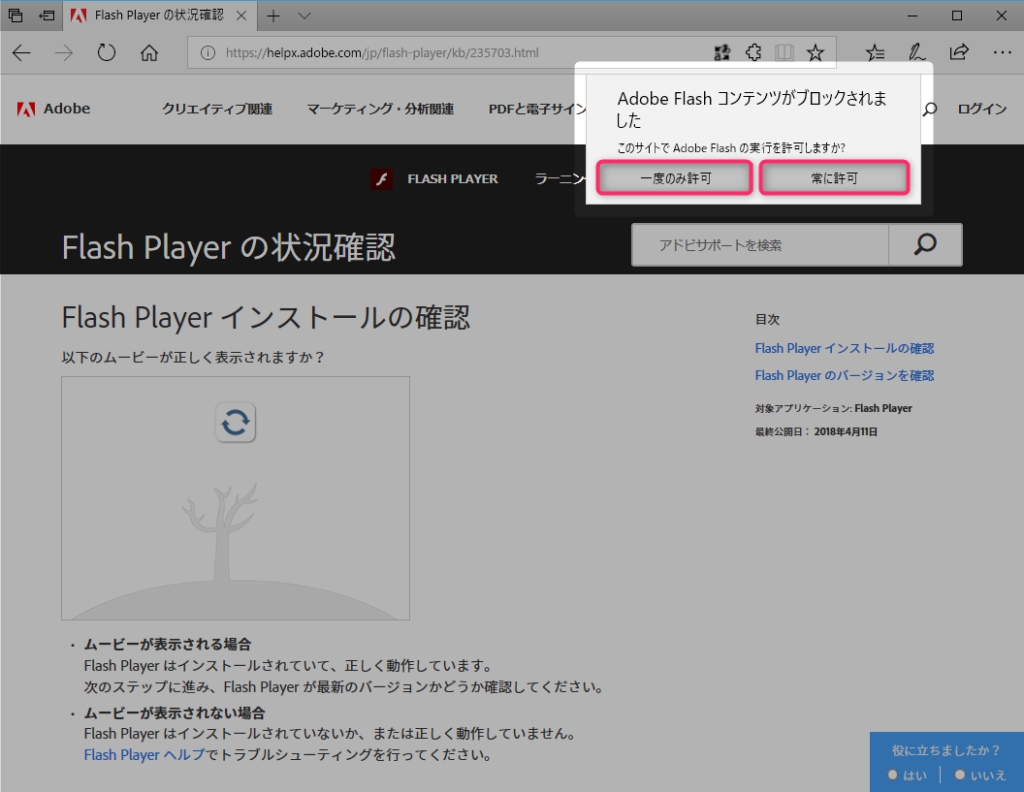This screenshot has height=792, width=1024.
Task: Click the Add notes pen icon
Action: click(917, 52)
